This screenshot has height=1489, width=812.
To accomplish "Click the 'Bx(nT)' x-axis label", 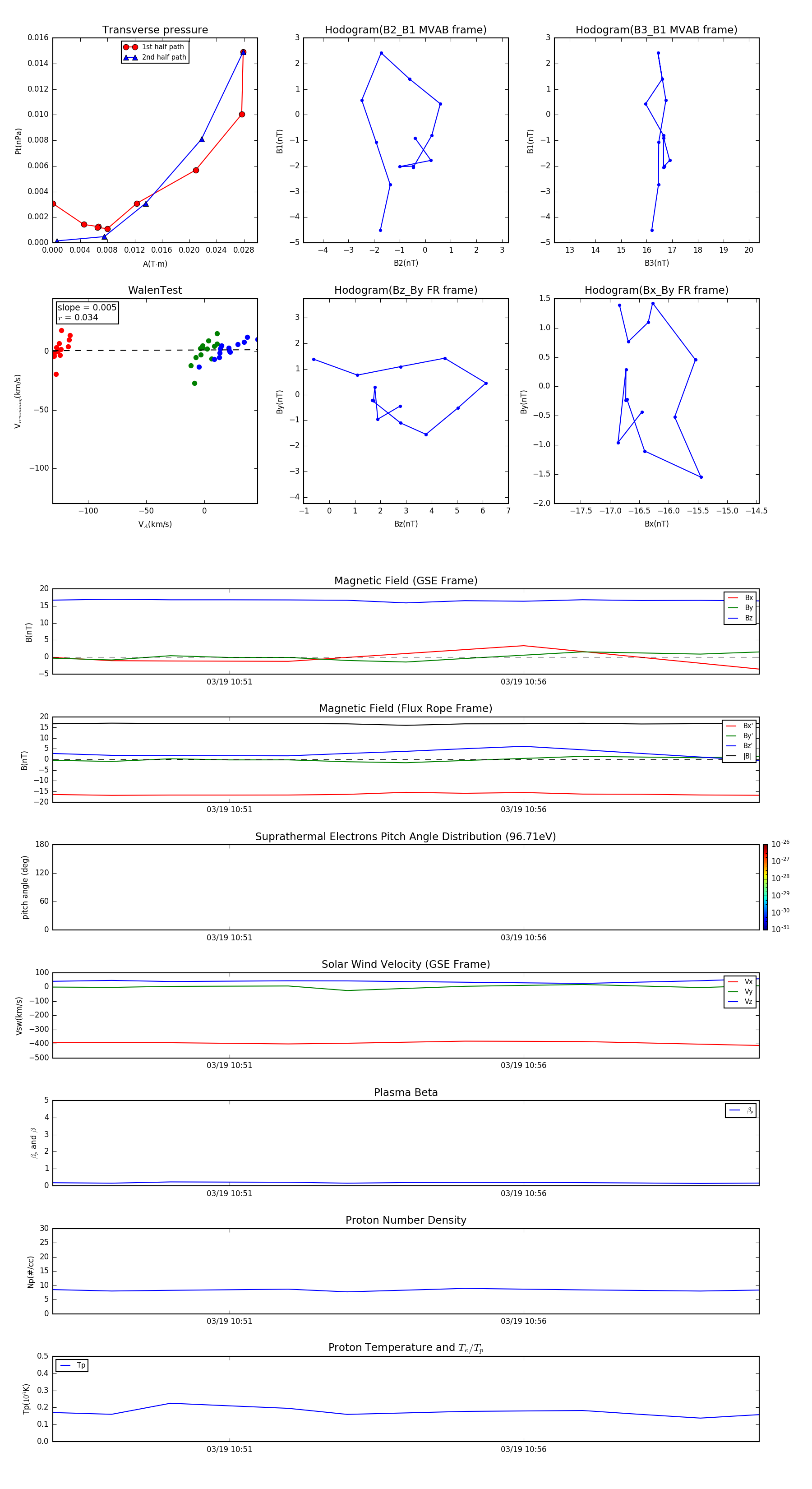I will 656,524.
